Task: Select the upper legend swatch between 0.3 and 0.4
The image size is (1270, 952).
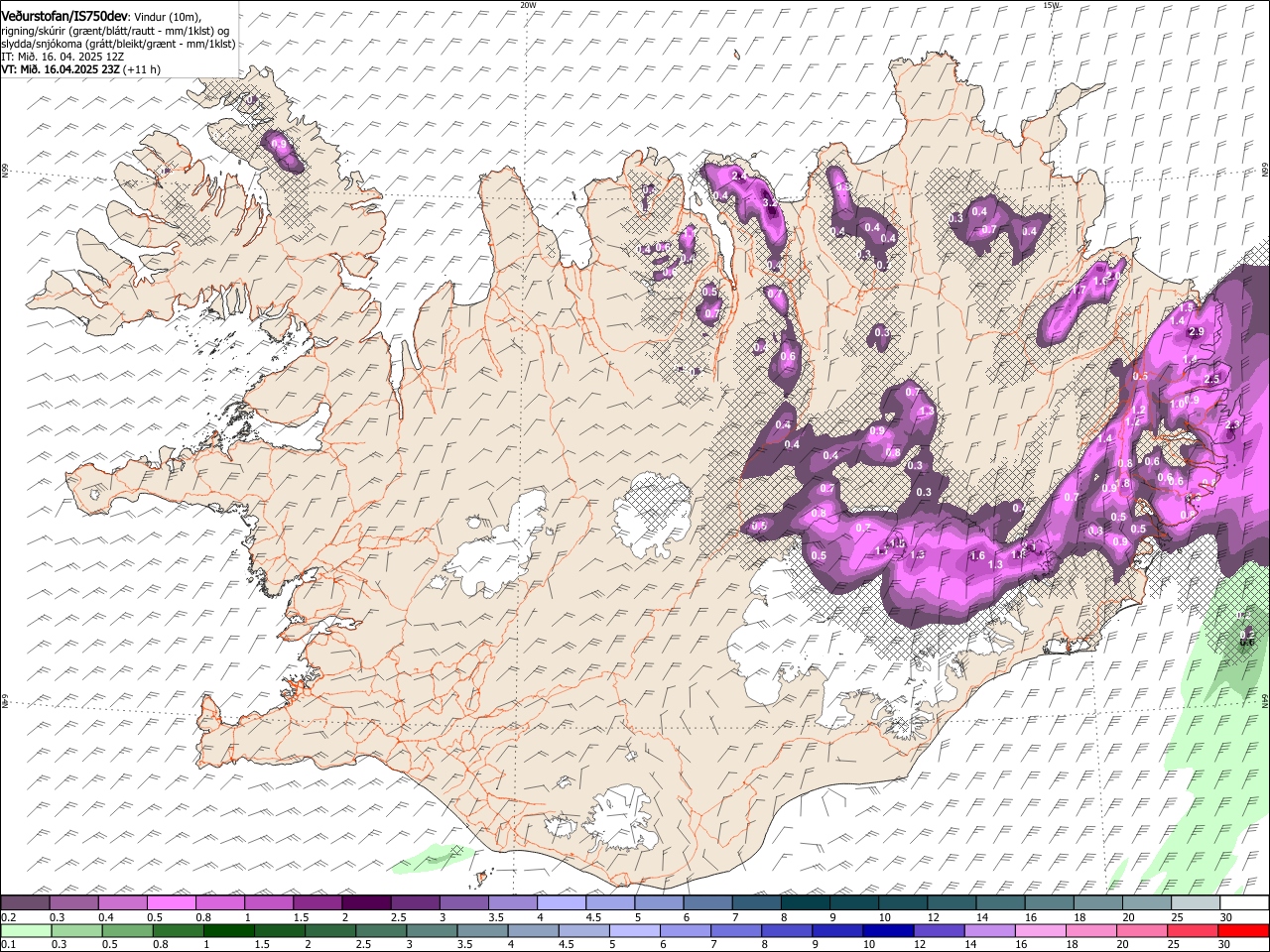Action: click(x=74, y=902)
